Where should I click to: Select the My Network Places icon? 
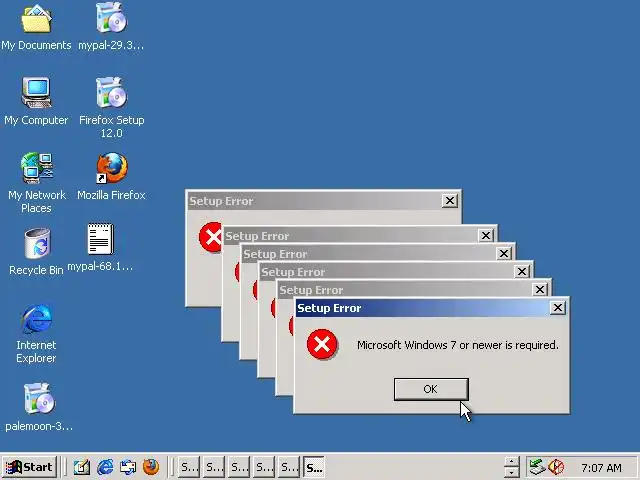click(x=36, y=168)
